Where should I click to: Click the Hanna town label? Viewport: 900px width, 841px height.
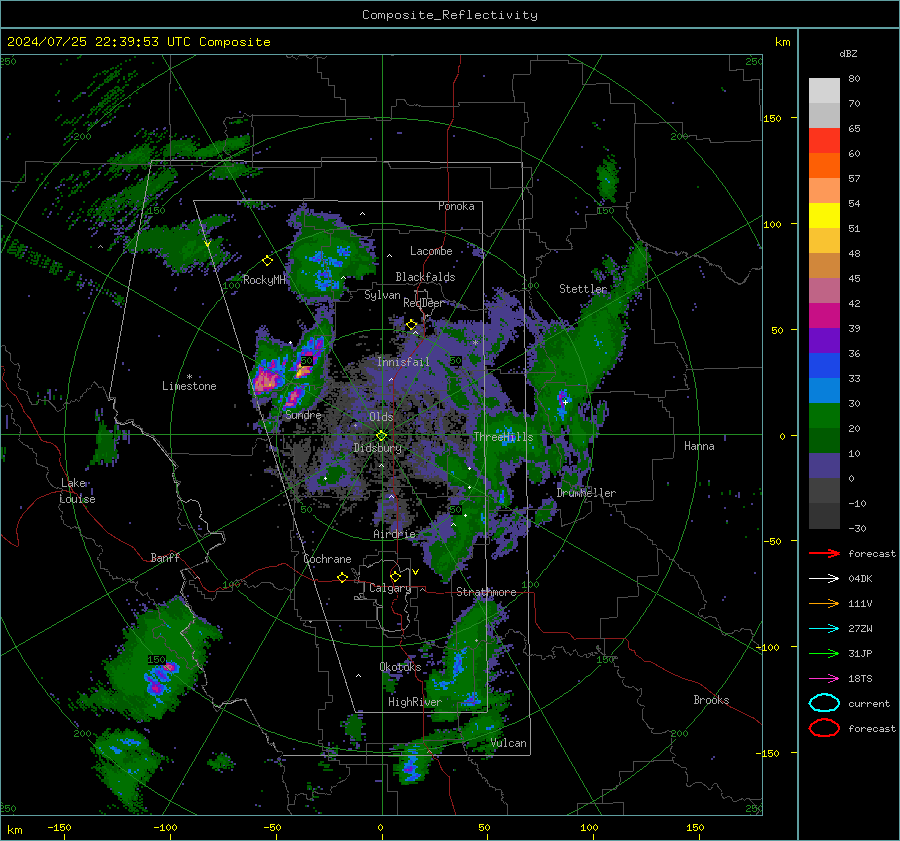699,446
